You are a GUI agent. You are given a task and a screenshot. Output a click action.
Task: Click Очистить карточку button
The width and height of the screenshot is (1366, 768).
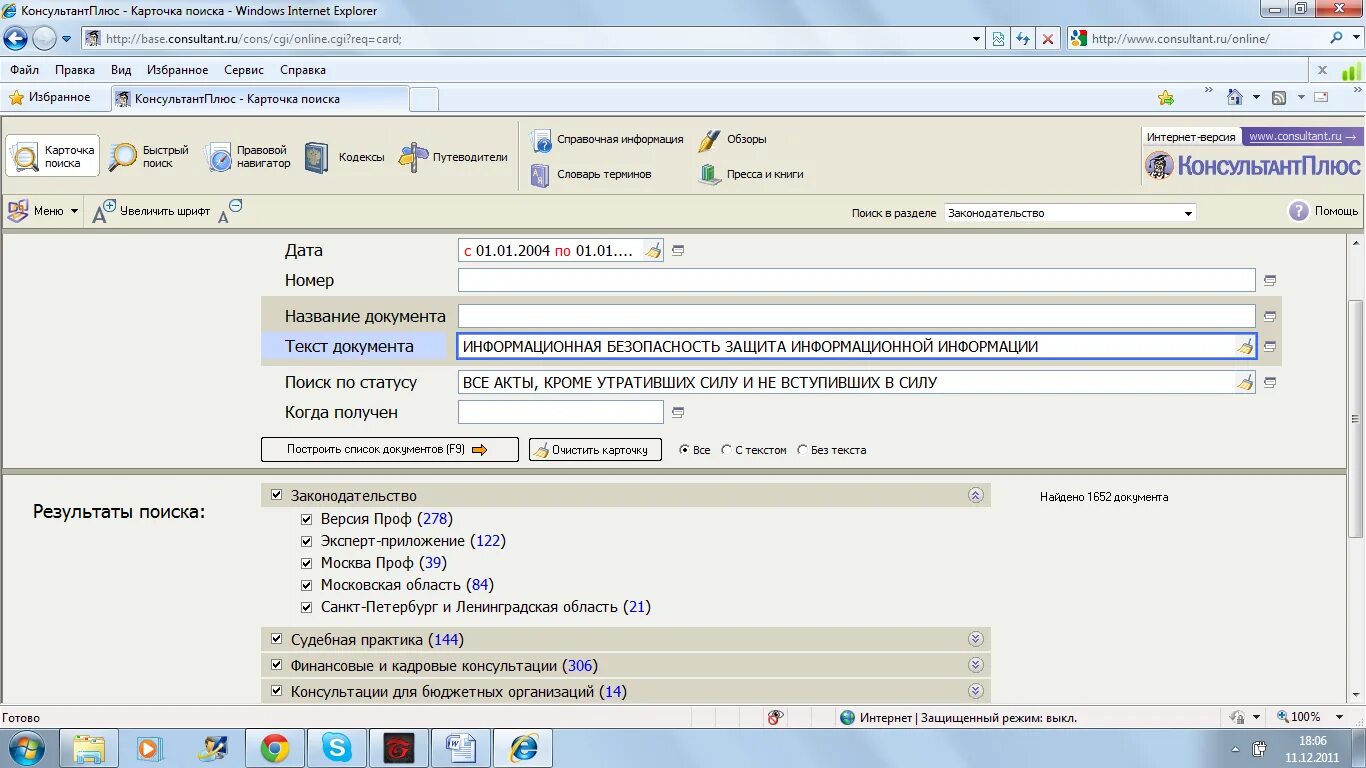point(595,450)
